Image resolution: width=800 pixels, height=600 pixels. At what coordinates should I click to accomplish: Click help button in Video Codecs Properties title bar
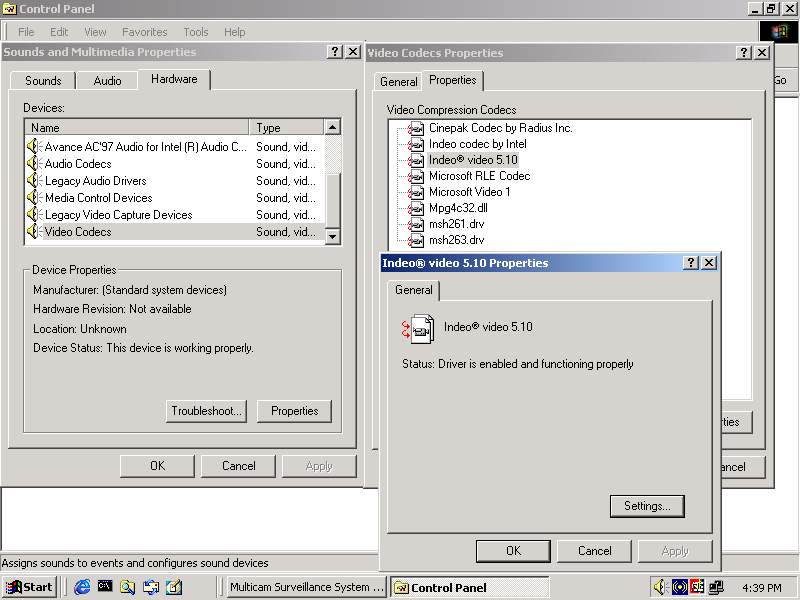(x=743, y=53)
